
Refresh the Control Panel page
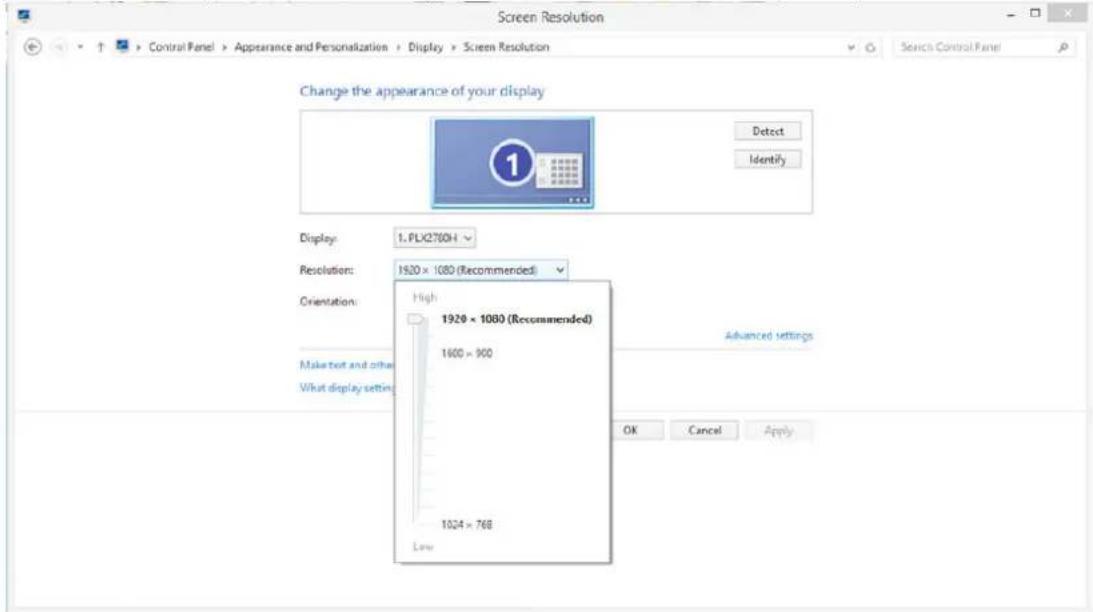click(870, 47)
